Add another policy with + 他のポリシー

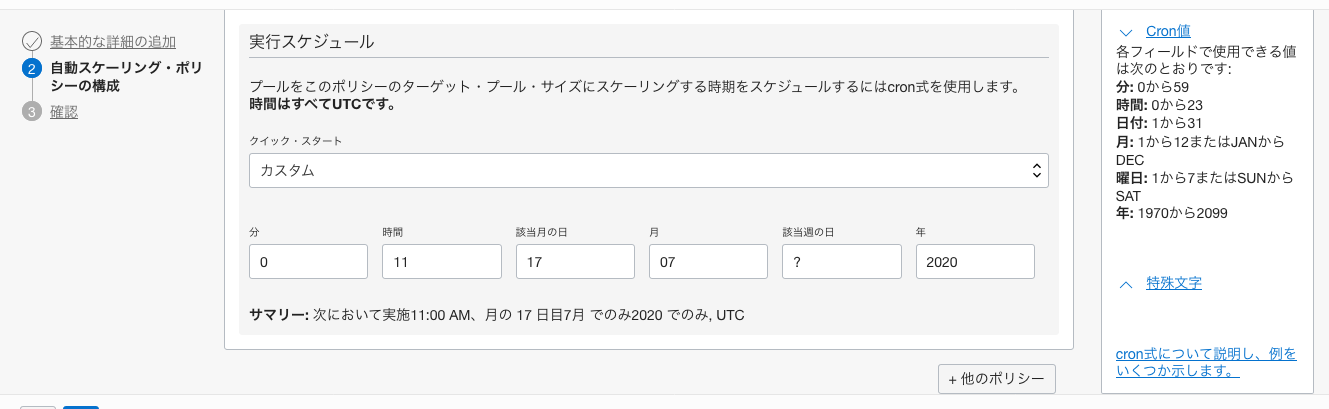[996, 379]
